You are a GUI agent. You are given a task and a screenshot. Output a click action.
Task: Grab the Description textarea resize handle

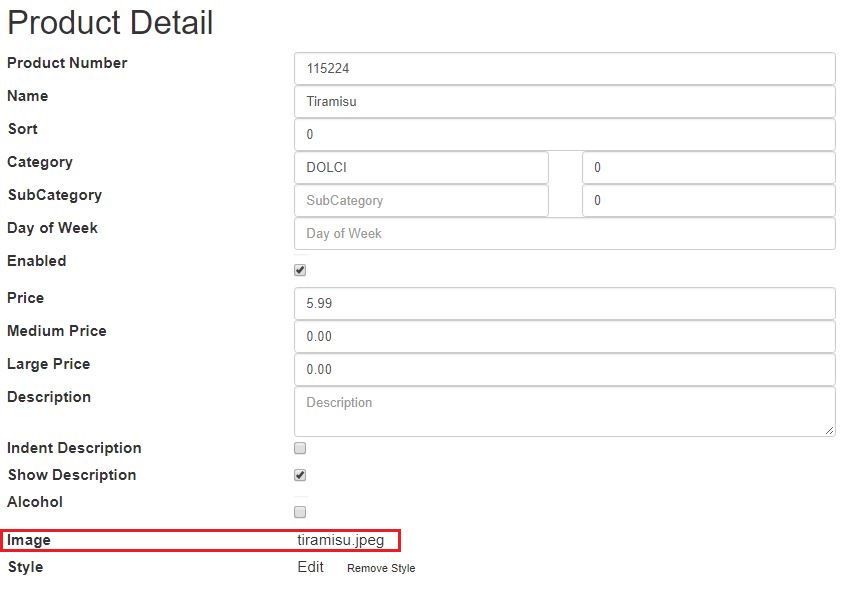(830, 431)
